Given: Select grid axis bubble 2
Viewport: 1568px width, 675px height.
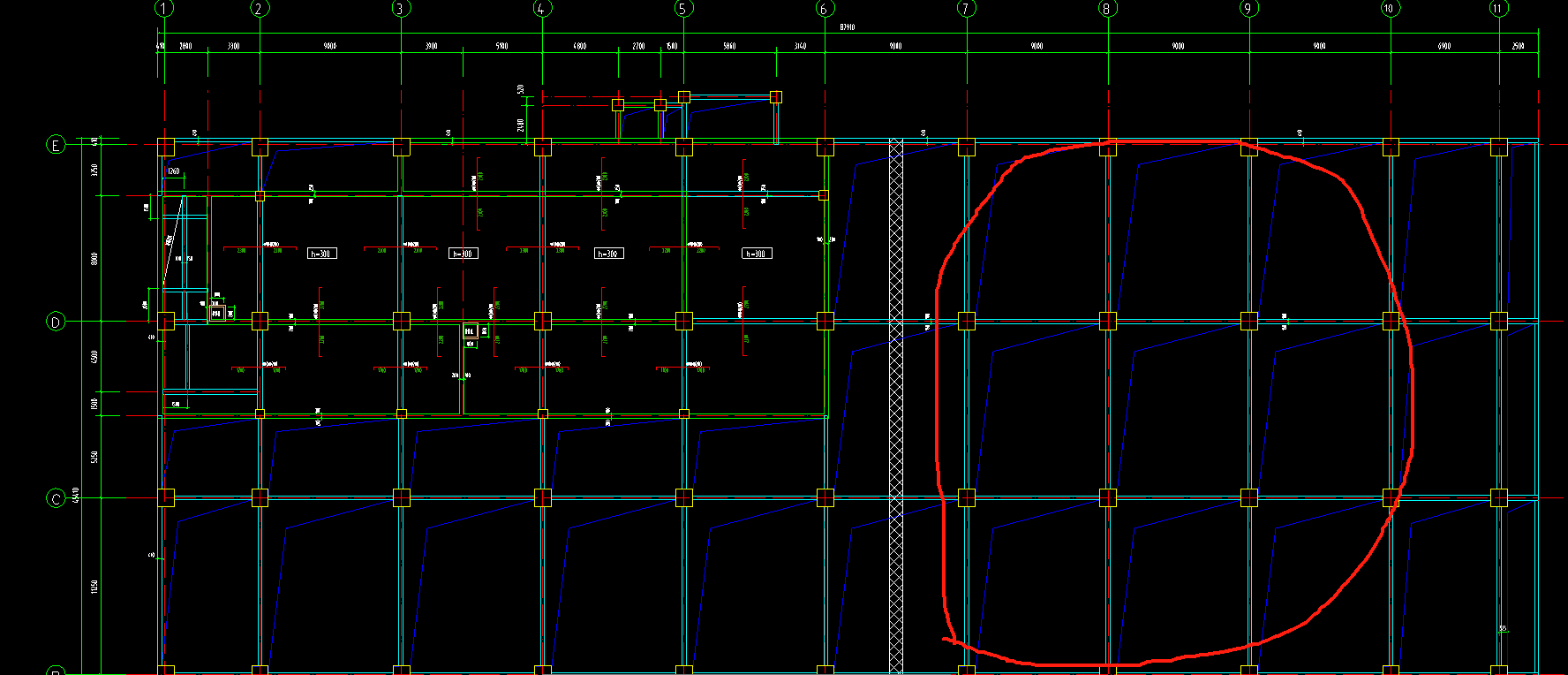Looking at the screenshot, I should coord(259,8).
